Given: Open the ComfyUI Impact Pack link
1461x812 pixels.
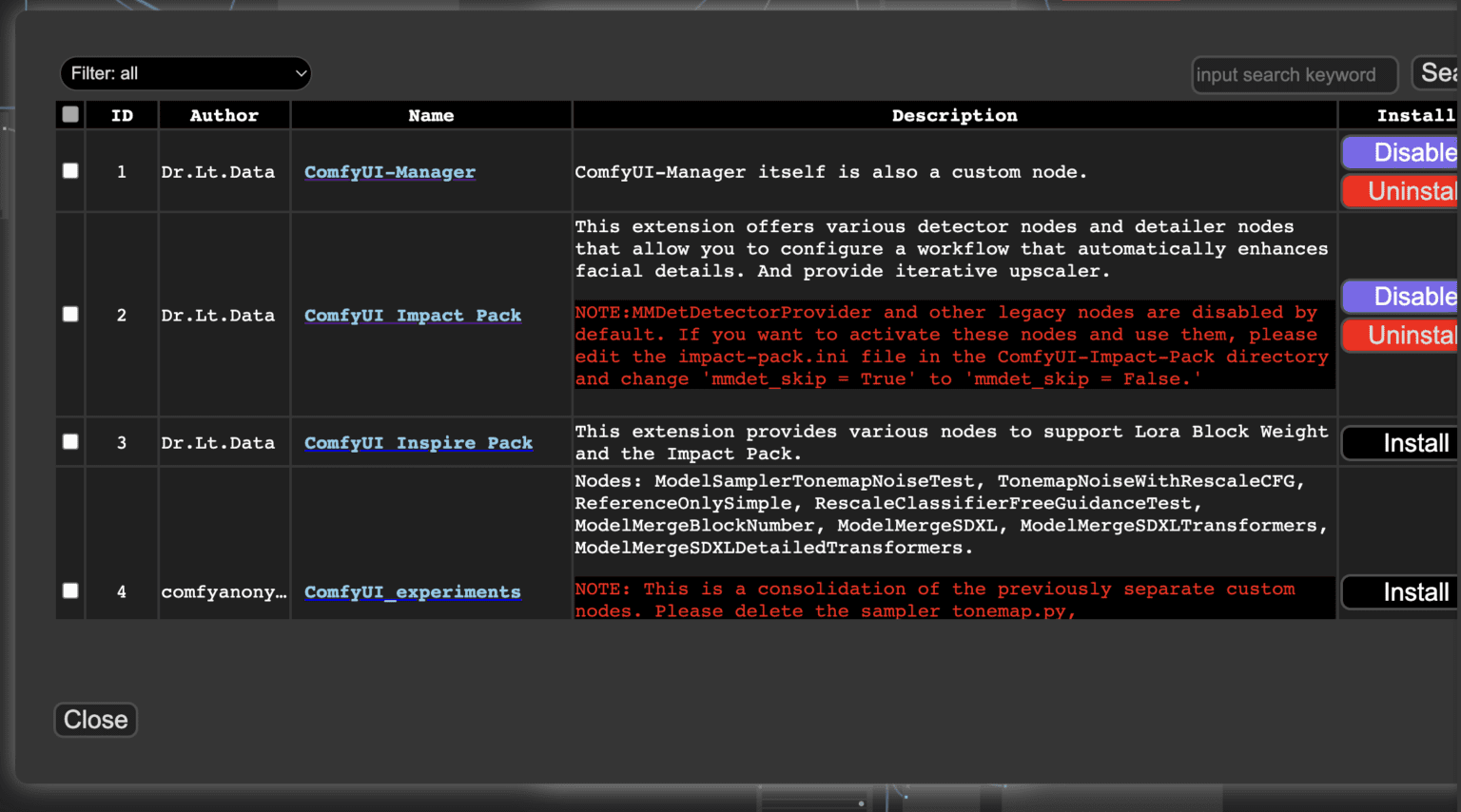Looking at the screenshot, I should (x=413, y=315).
